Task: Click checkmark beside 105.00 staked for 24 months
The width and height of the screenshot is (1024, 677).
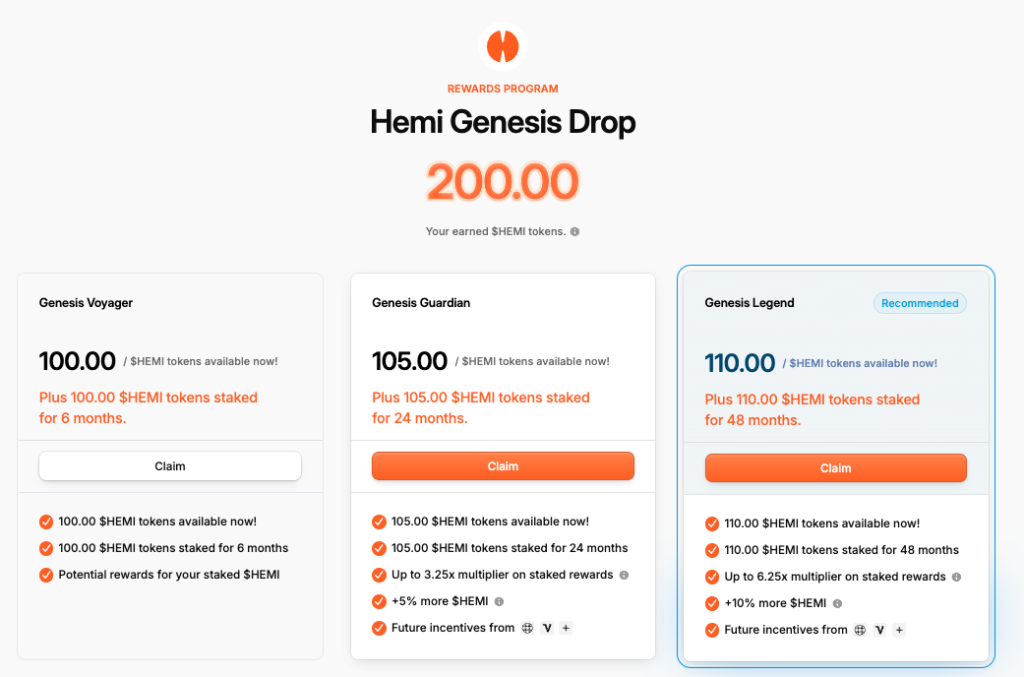Action: click(x=379, y=548)
